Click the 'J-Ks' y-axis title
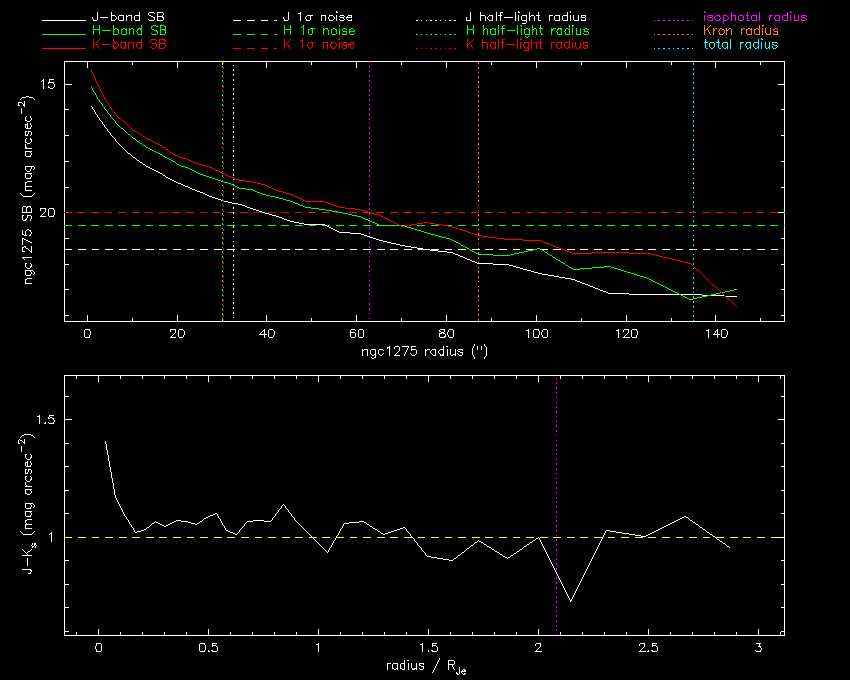 coord(28,504)
